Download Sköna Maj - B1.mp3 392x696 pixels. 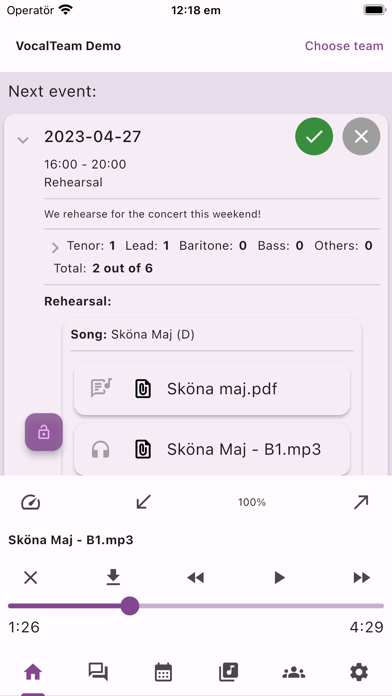113,577
